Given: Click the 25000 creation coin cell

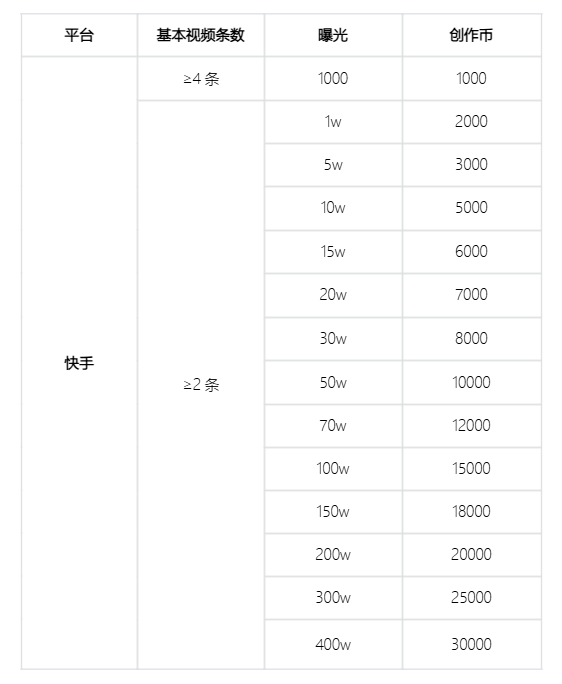Looking at the screenshot, I should pyautogui.click(x=471, y=598).
